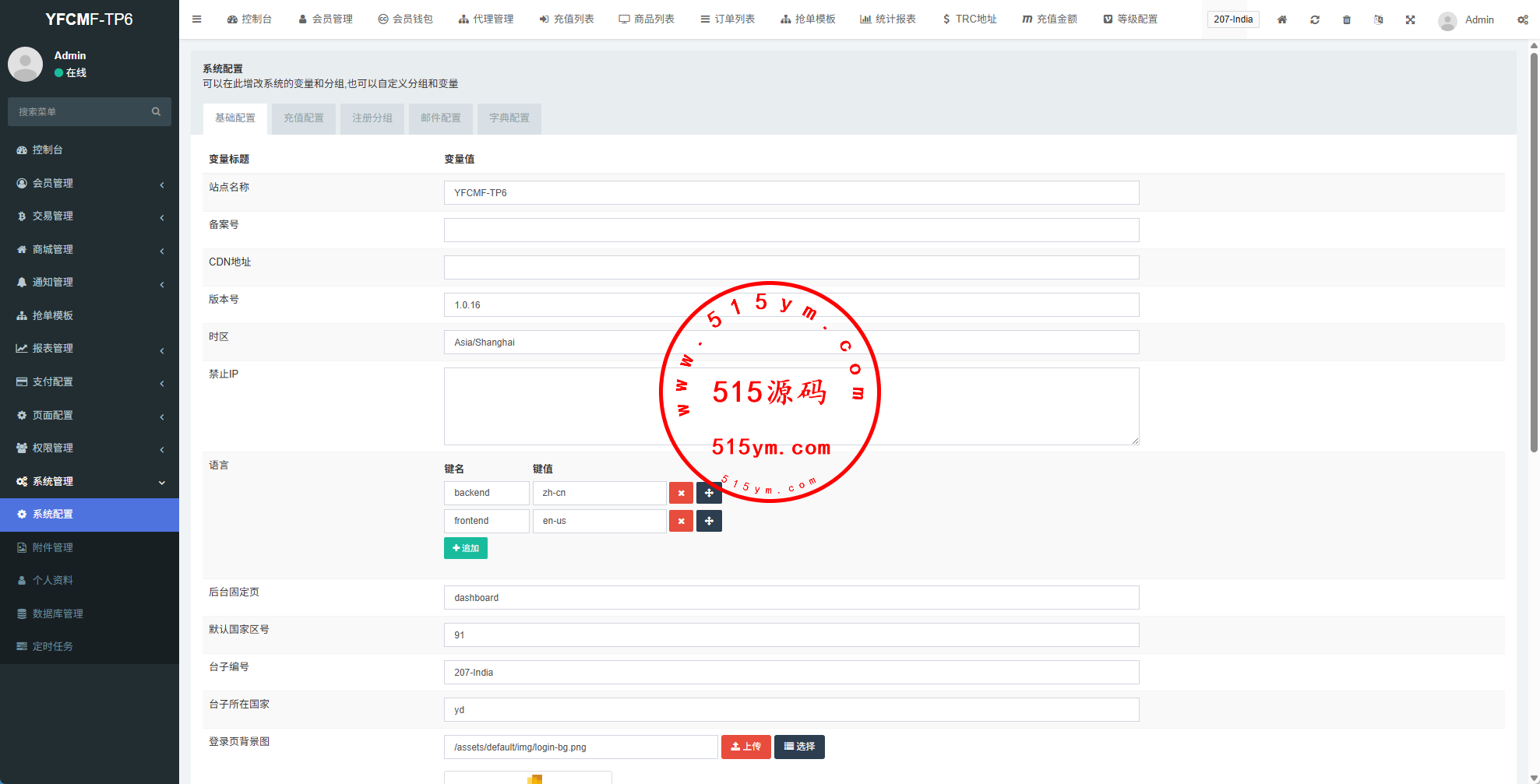Click the 上传 upload button
The image size is (1540, 784).
(745, 747)
